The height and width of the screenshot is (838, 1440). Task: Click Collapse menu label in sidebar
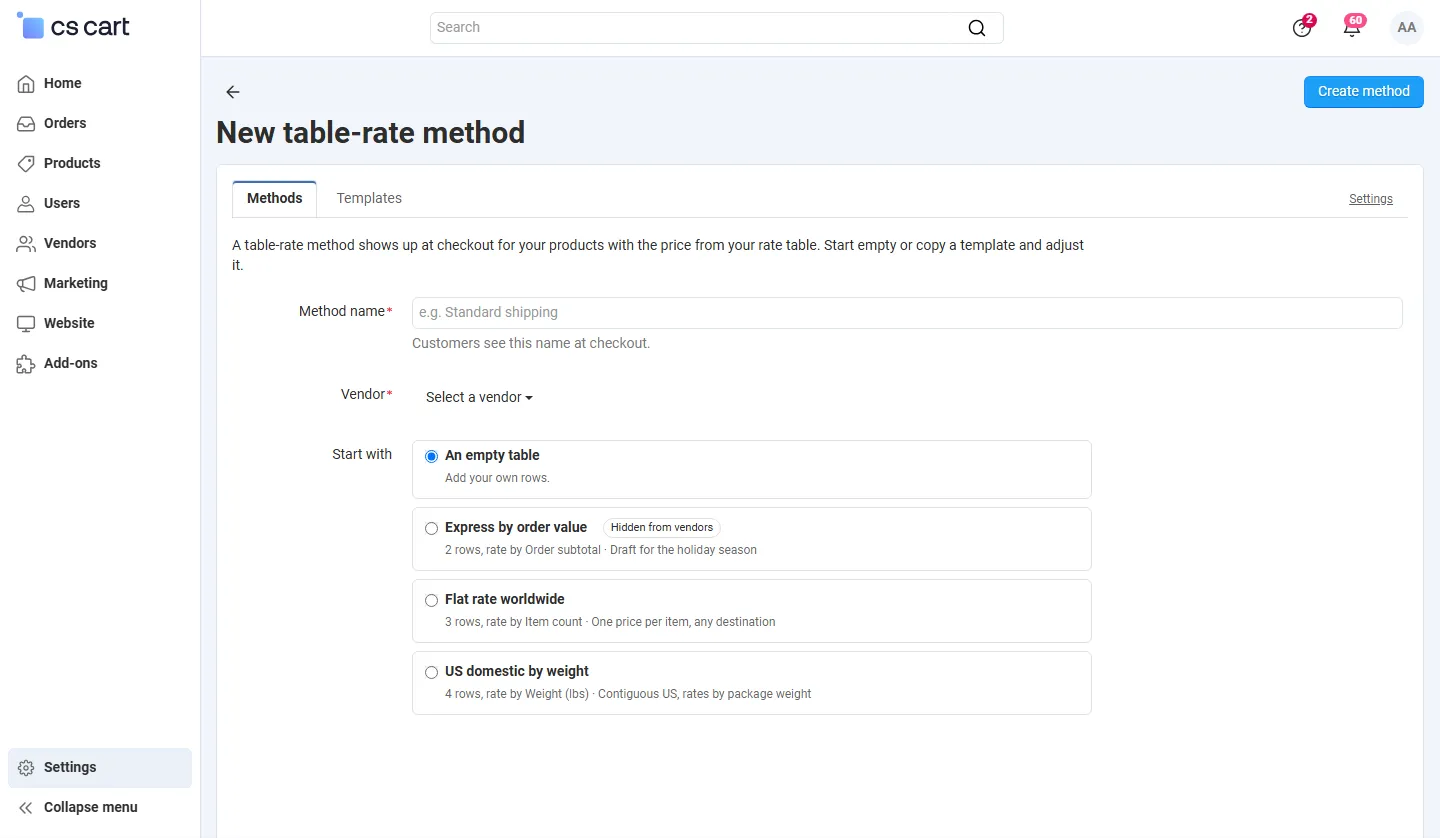point(91,807)
